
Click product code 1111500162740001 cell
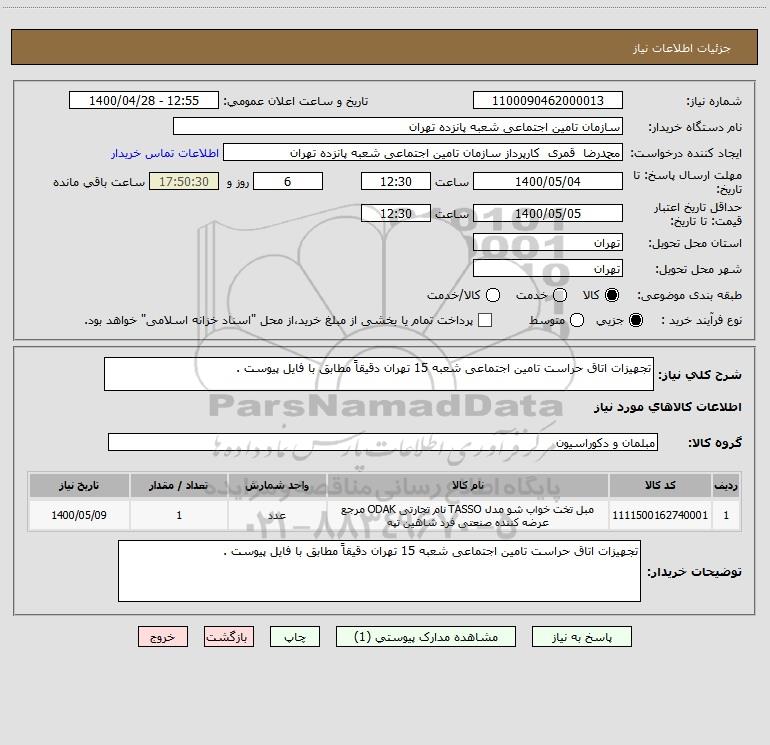pyautogui.click(x=660, y=515)
